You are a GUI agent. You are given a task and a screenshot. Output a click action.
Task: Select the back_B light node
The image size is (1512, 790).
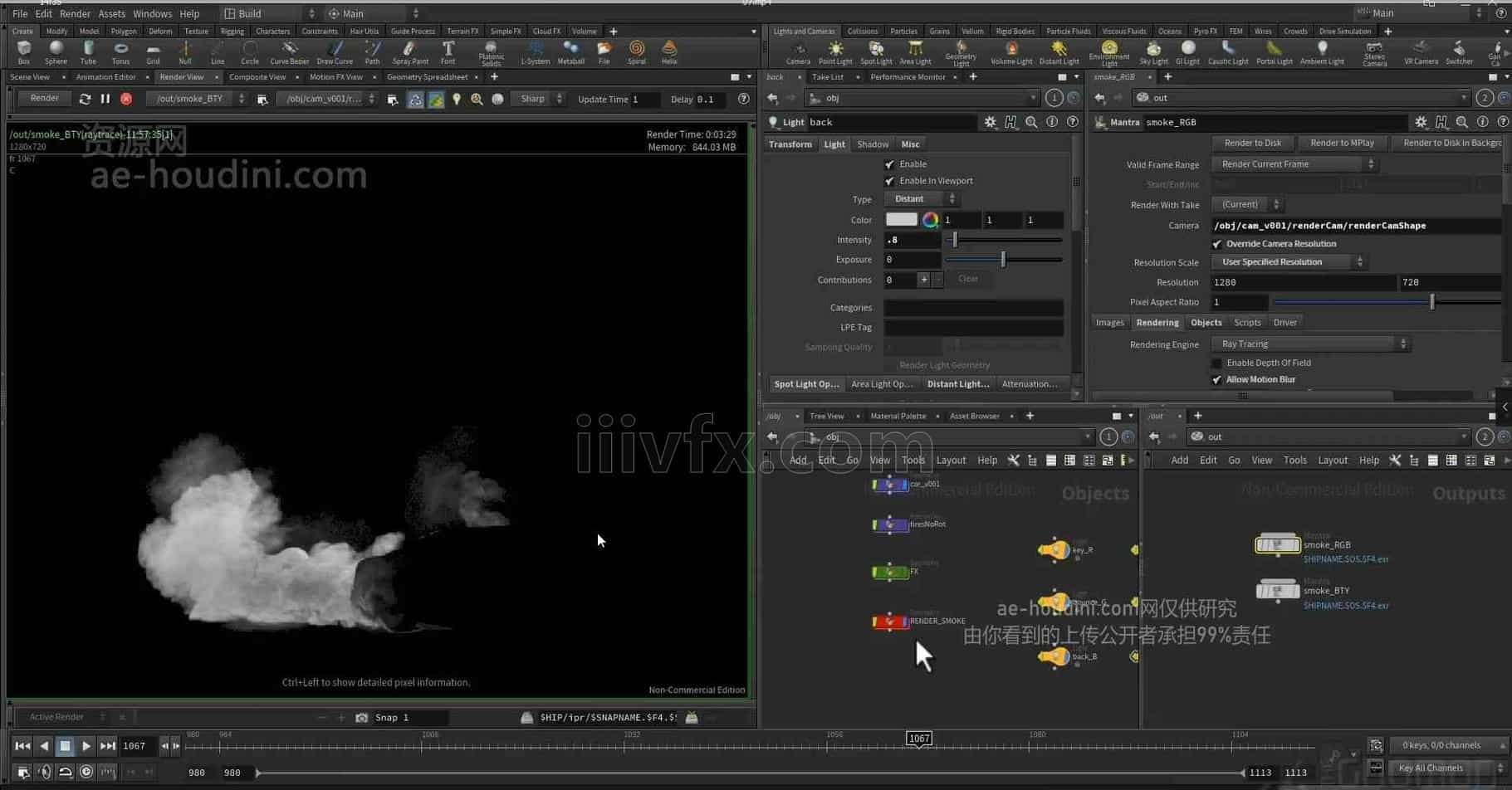(x=1054, y=656)
